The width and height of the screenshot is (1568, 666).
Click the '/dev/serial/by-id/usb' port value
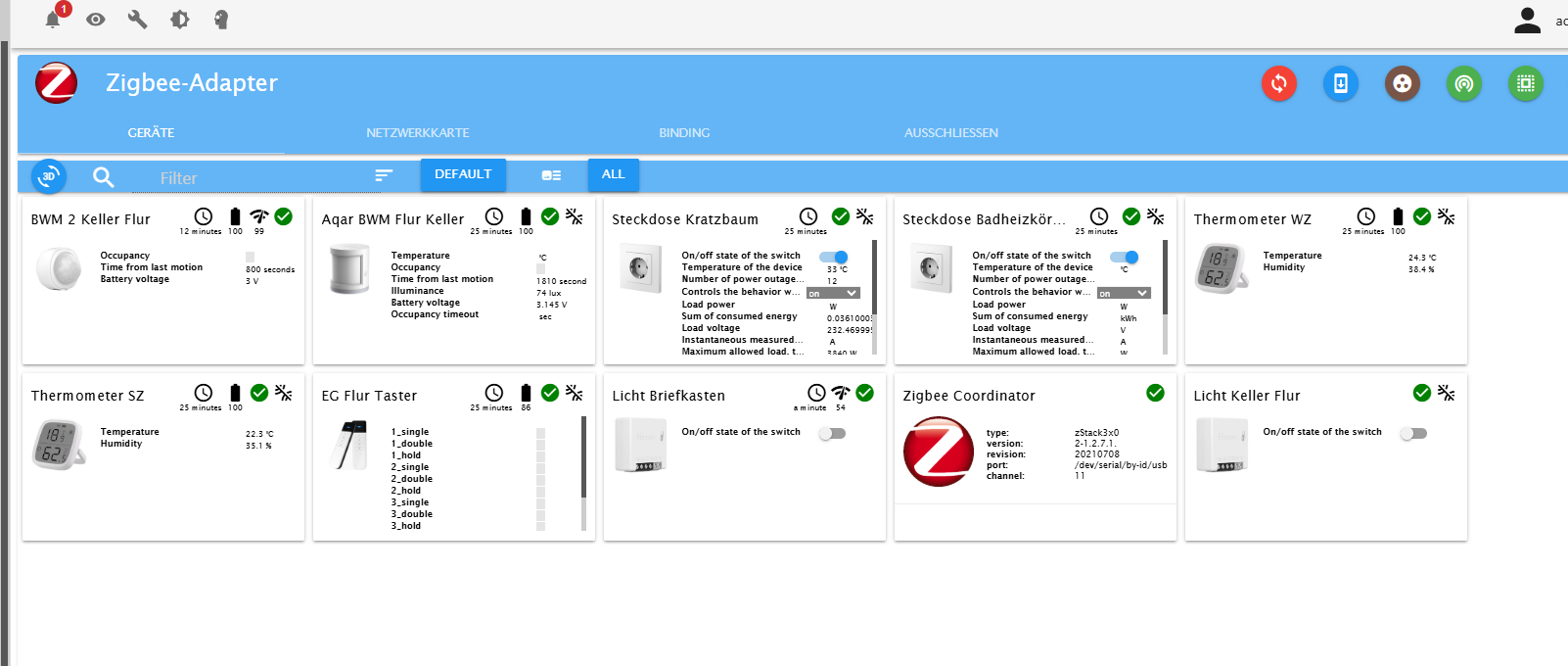[1121, 465]
